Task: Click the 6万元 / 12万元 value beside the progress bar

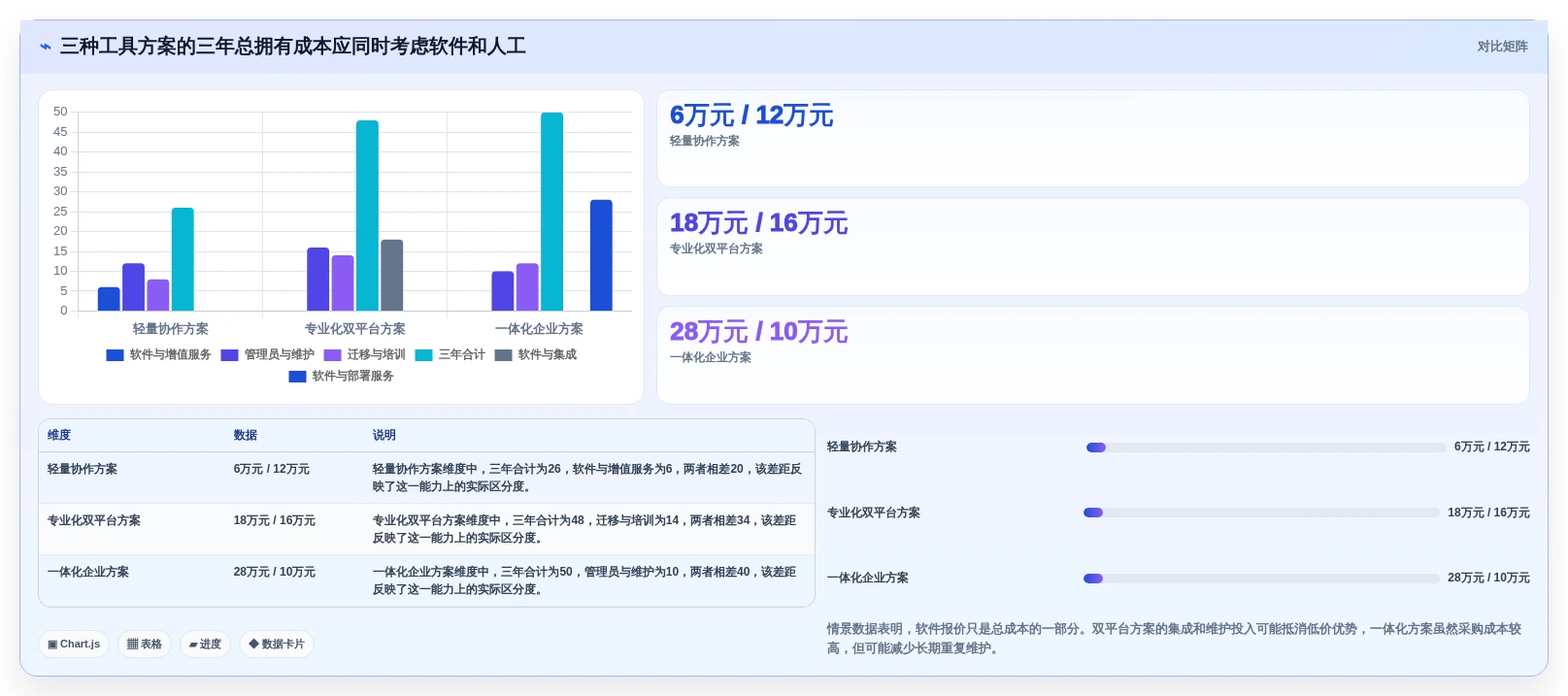Action: [1491, 447]
